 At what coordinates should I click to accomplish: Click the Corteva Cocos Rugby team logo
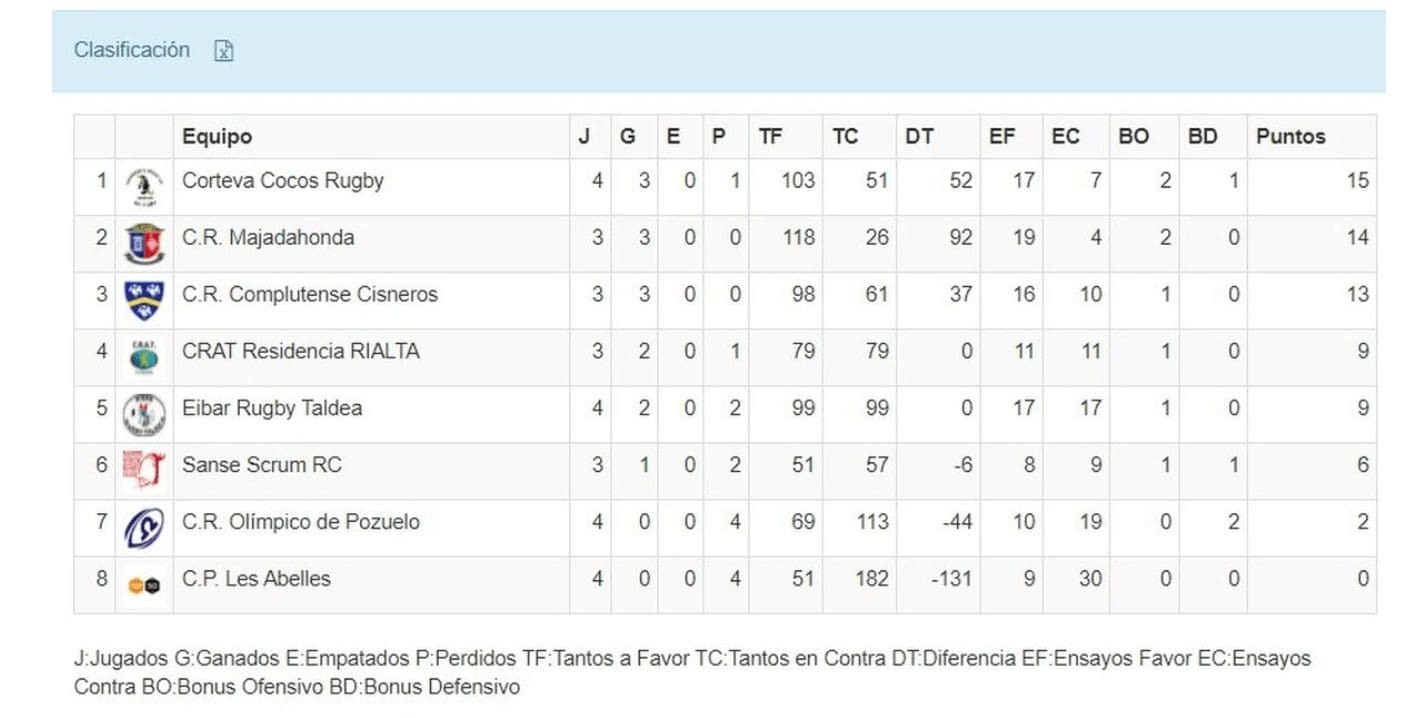pyautogui.click(x=144, y=187)
